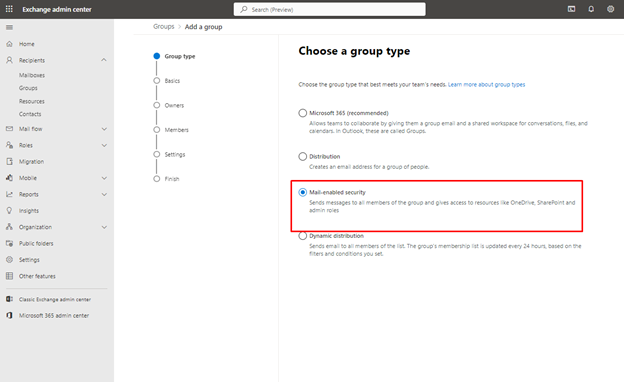Click the Group type wizard step
The height and width of the screenshot is (382, 624).
[180, 56]
